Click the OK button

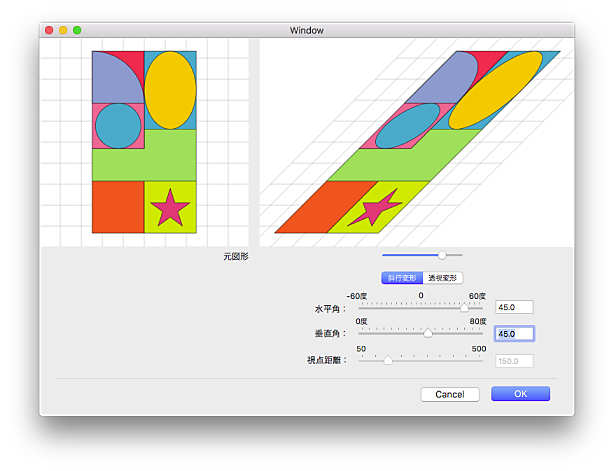pyautogui.click(x=520, y=394)
